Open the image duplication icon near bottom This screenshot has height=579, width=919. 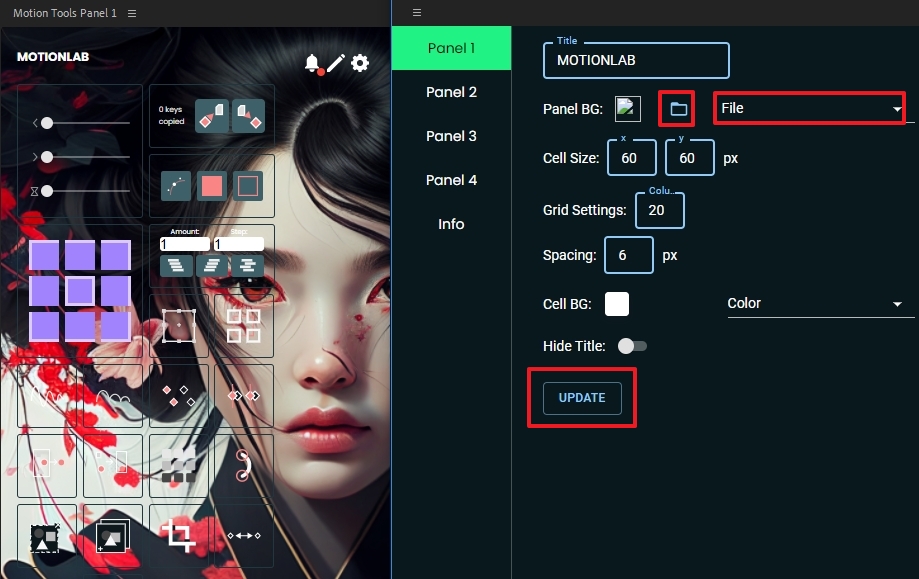click(x=112, y=536)
